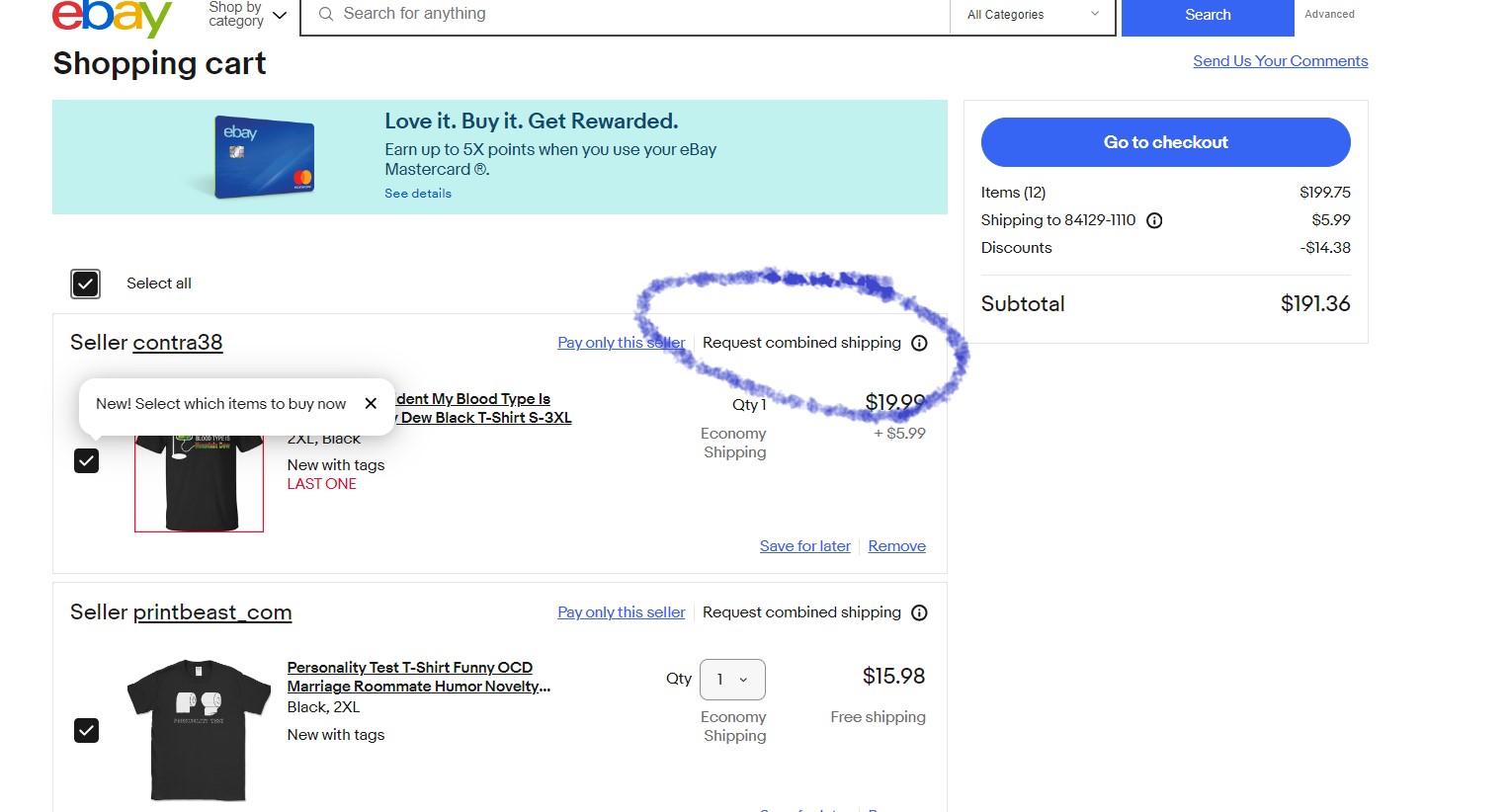The height and width of the screenshot is (812, 1509).
Task: Close the 'Select which items' tooltip
Action: 371,403
